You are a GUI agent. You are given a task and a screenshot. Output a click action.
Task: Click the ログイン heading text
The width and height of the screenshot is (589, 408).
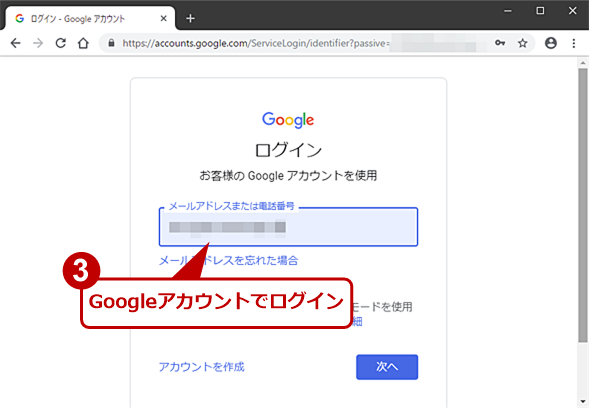coord(288,150)
